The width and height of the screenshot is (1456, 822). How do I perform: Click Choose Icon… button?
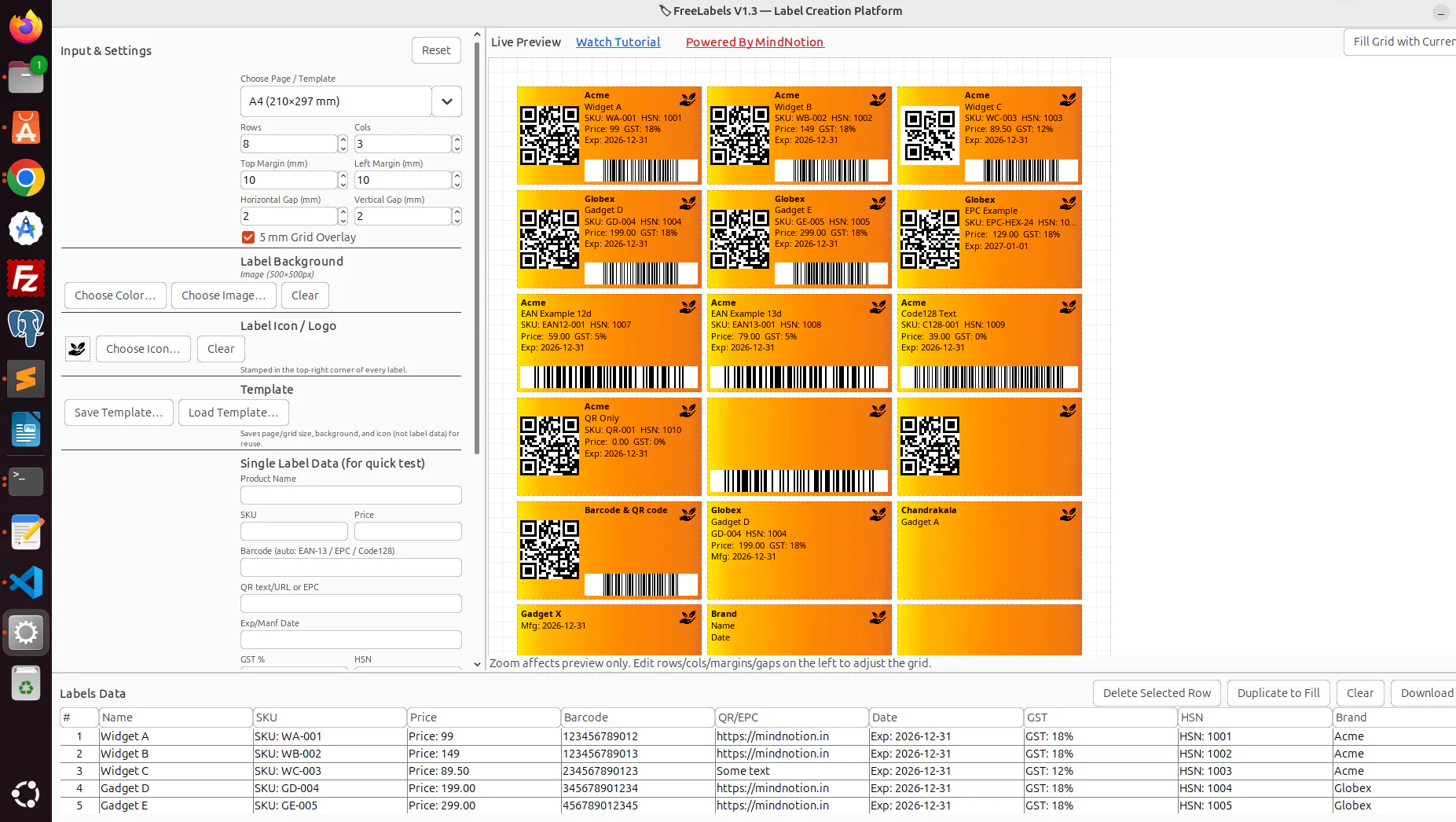pos(143,349)
